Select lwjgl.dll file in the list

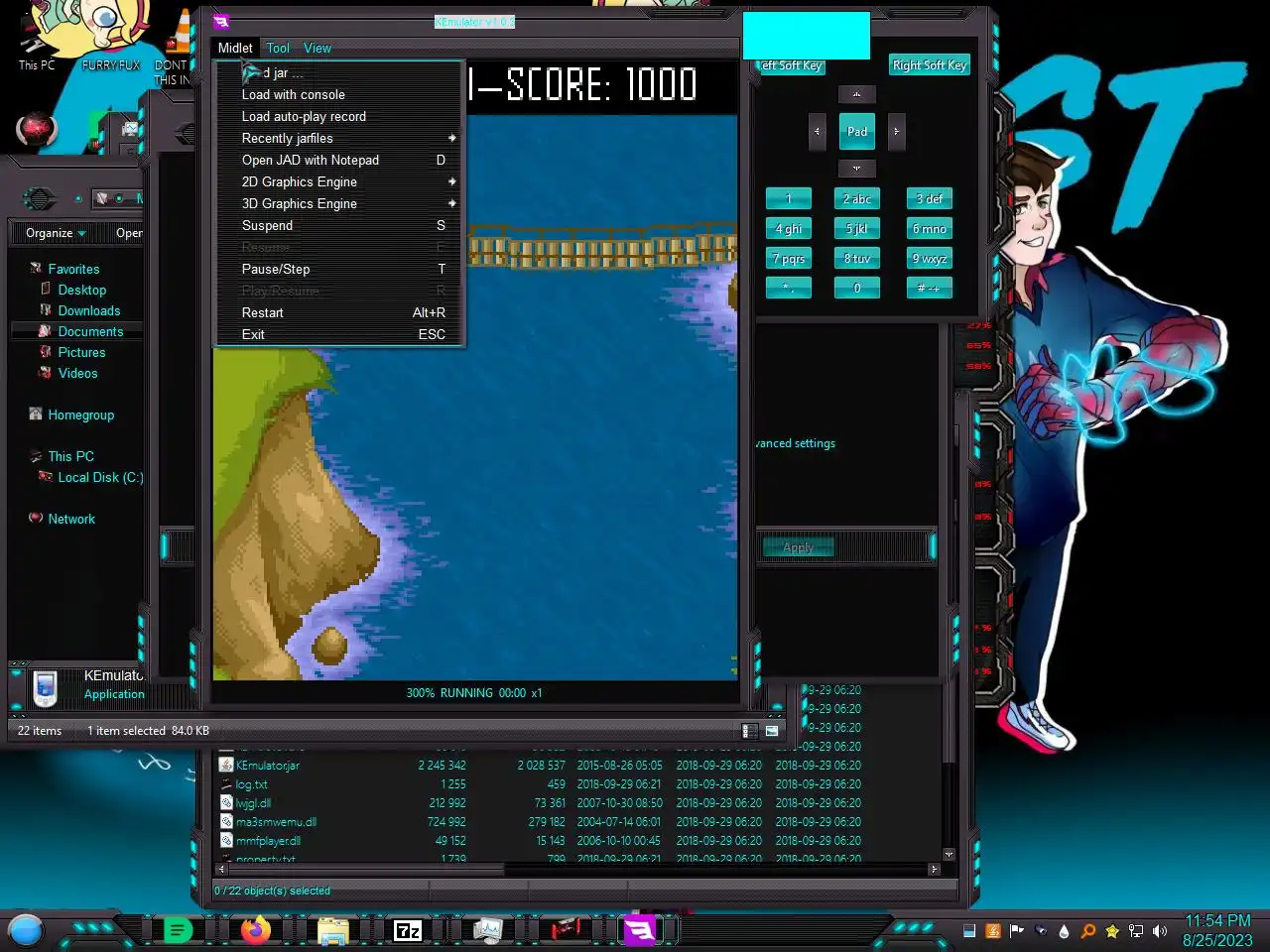(254, 803)
